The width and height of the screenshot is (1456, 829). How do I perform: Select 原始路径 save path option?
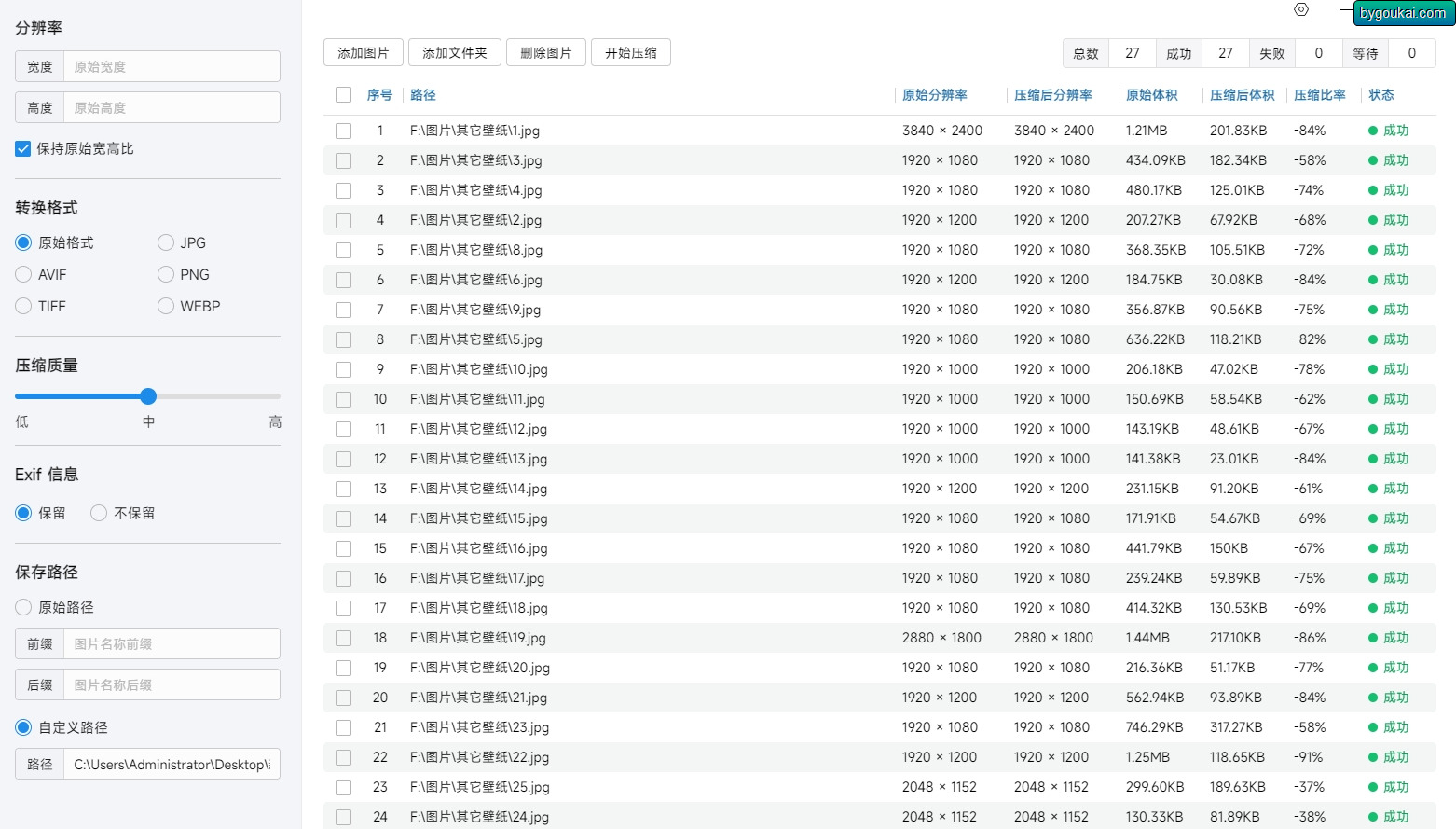23,607
